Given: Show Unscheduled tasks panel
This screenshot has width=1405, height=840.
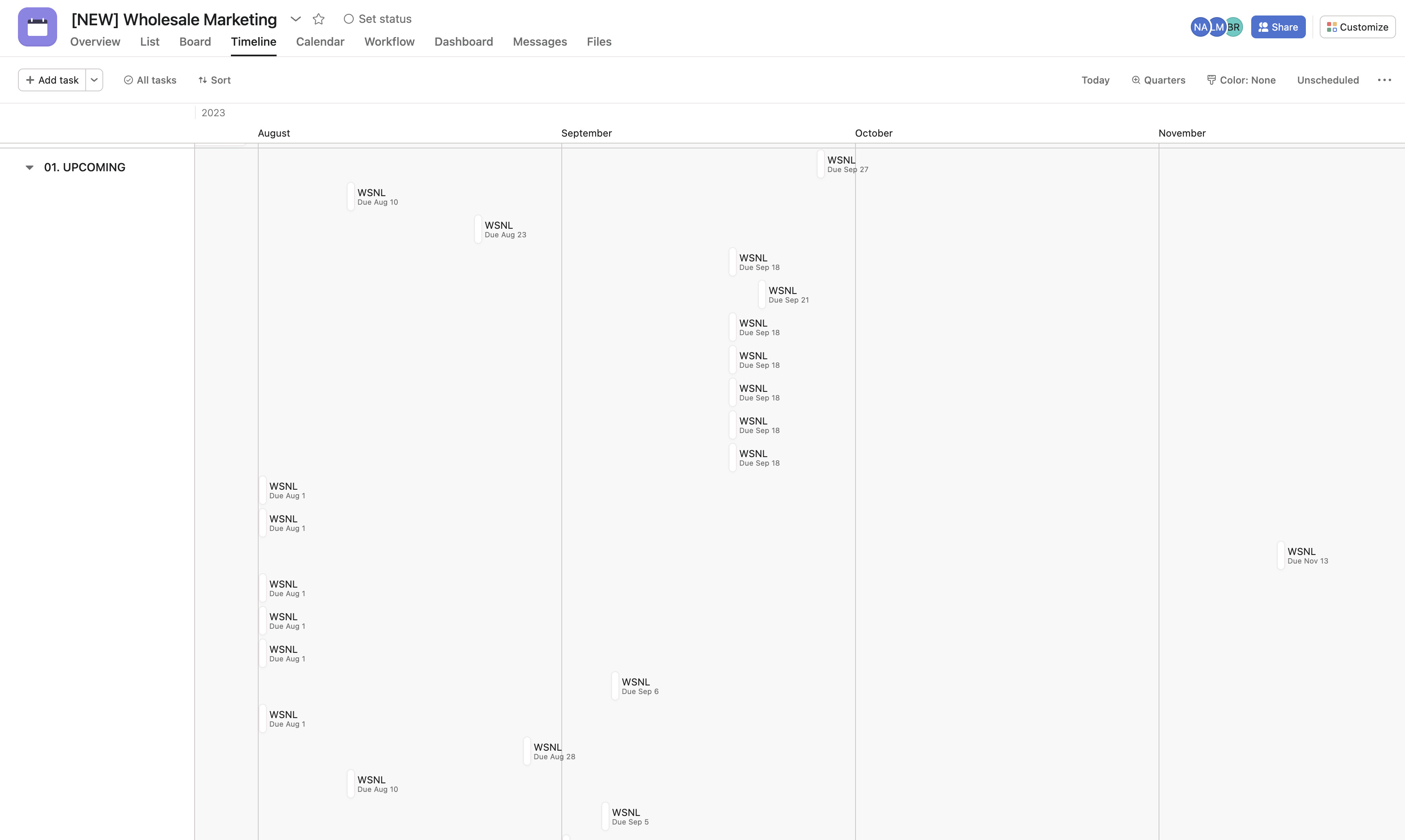Looking at the screenshot, I should [1327, 80].
